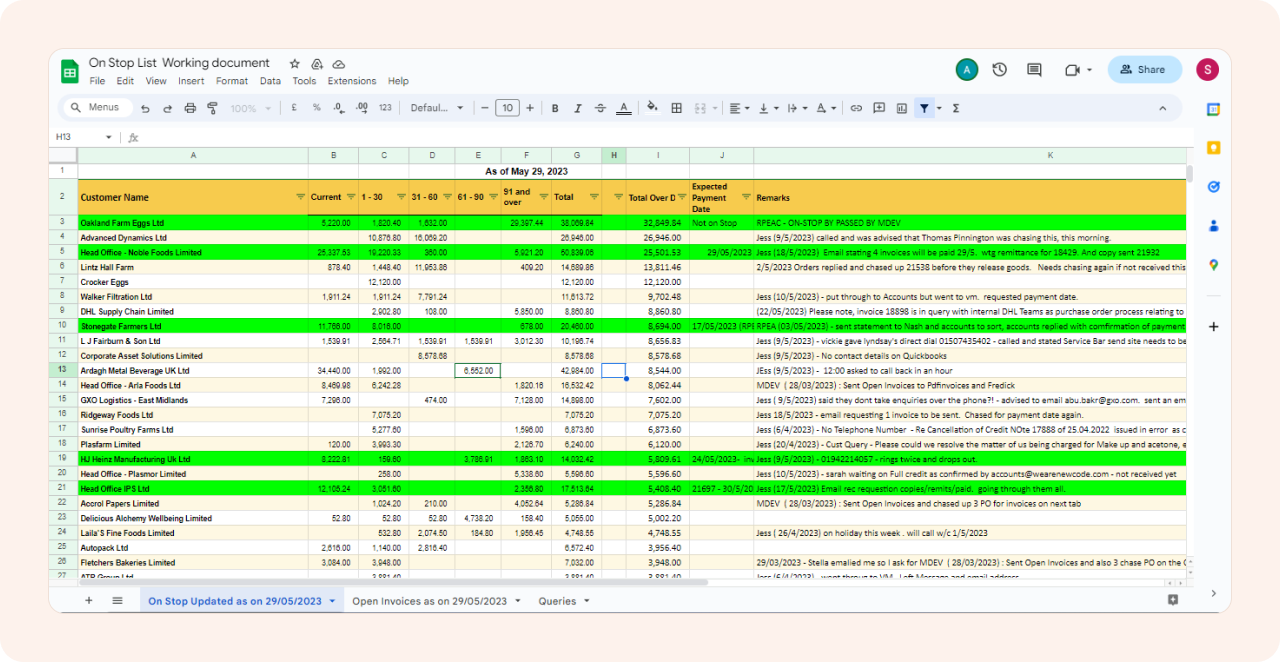Get add-ons with plus icon
The image size is (1280, 662).
1213,326
